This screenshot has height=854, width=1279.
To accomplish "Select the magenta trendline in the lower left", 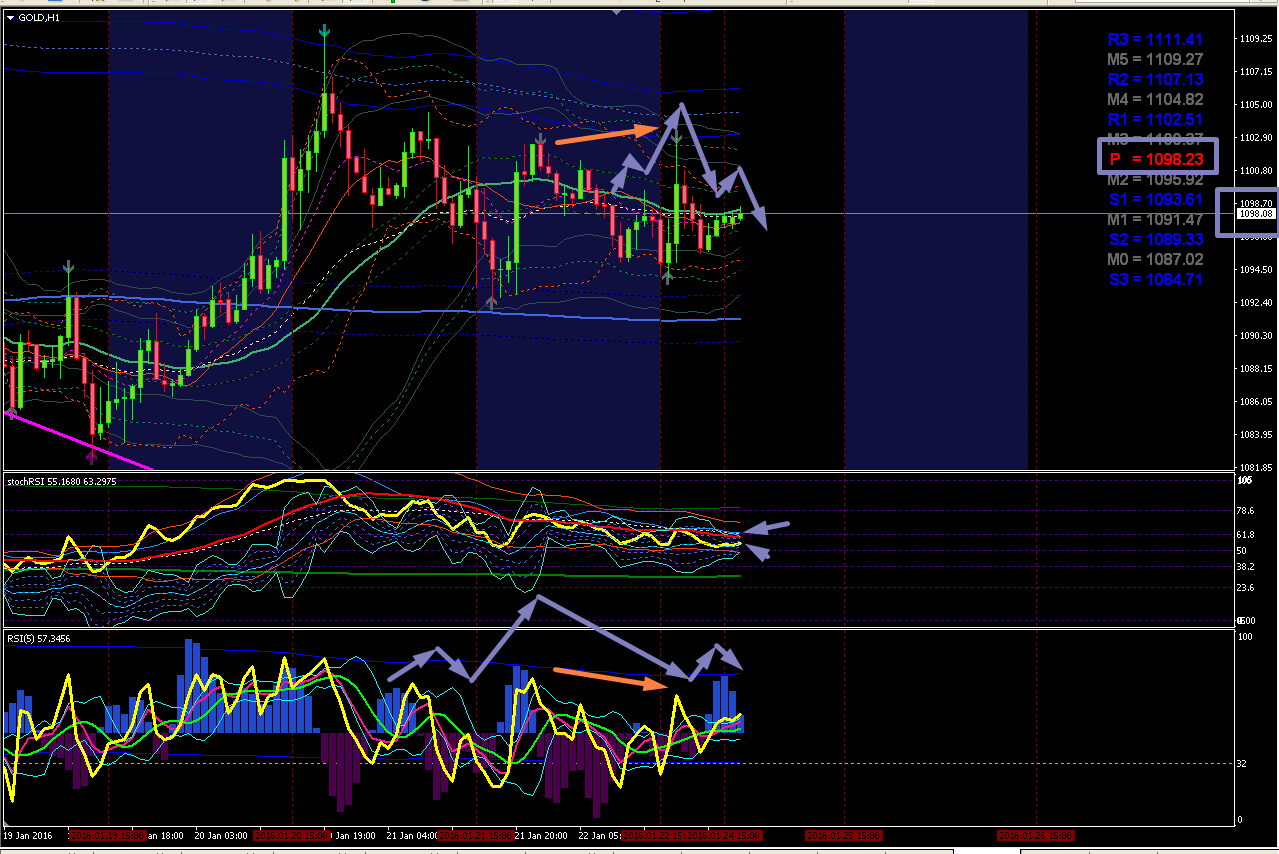I will (x=79, y=439).
